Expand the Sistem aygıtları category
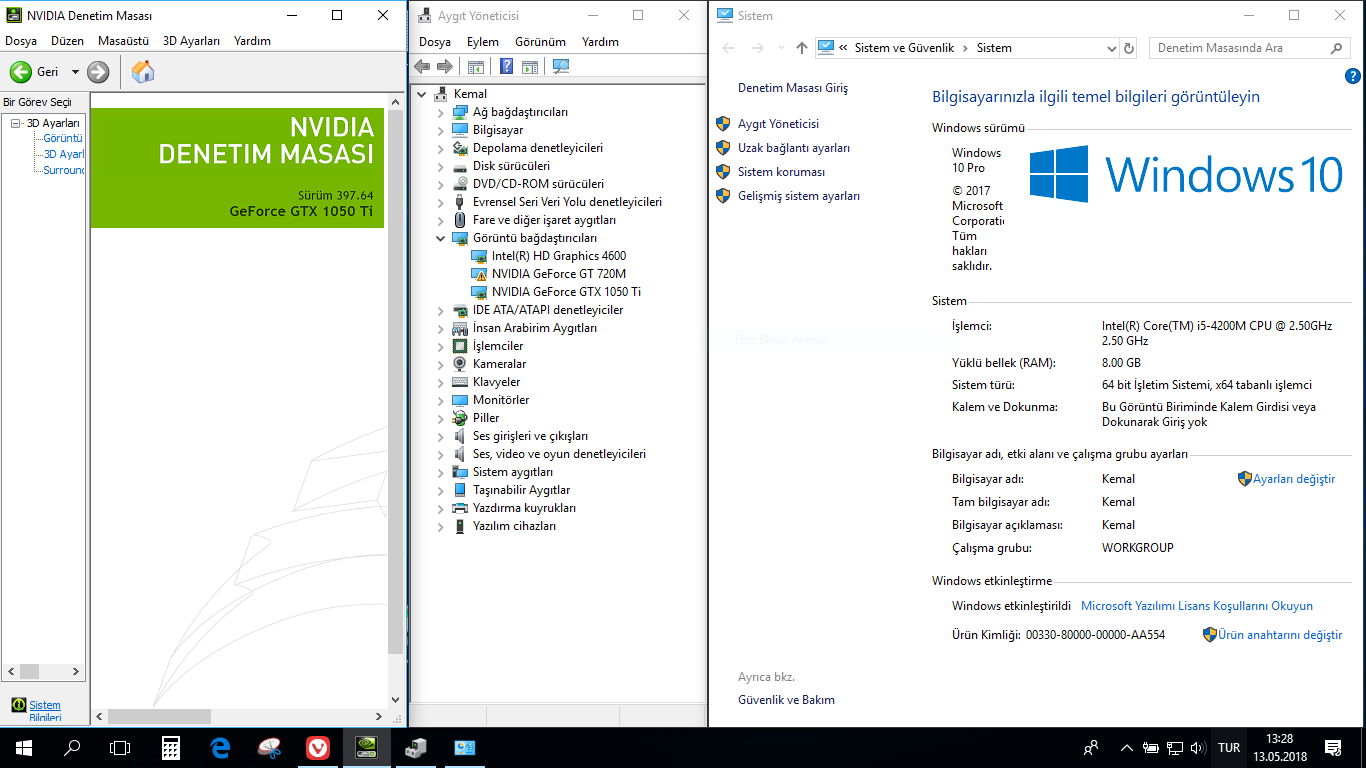The image size is (1366, 768). point(440,472)
